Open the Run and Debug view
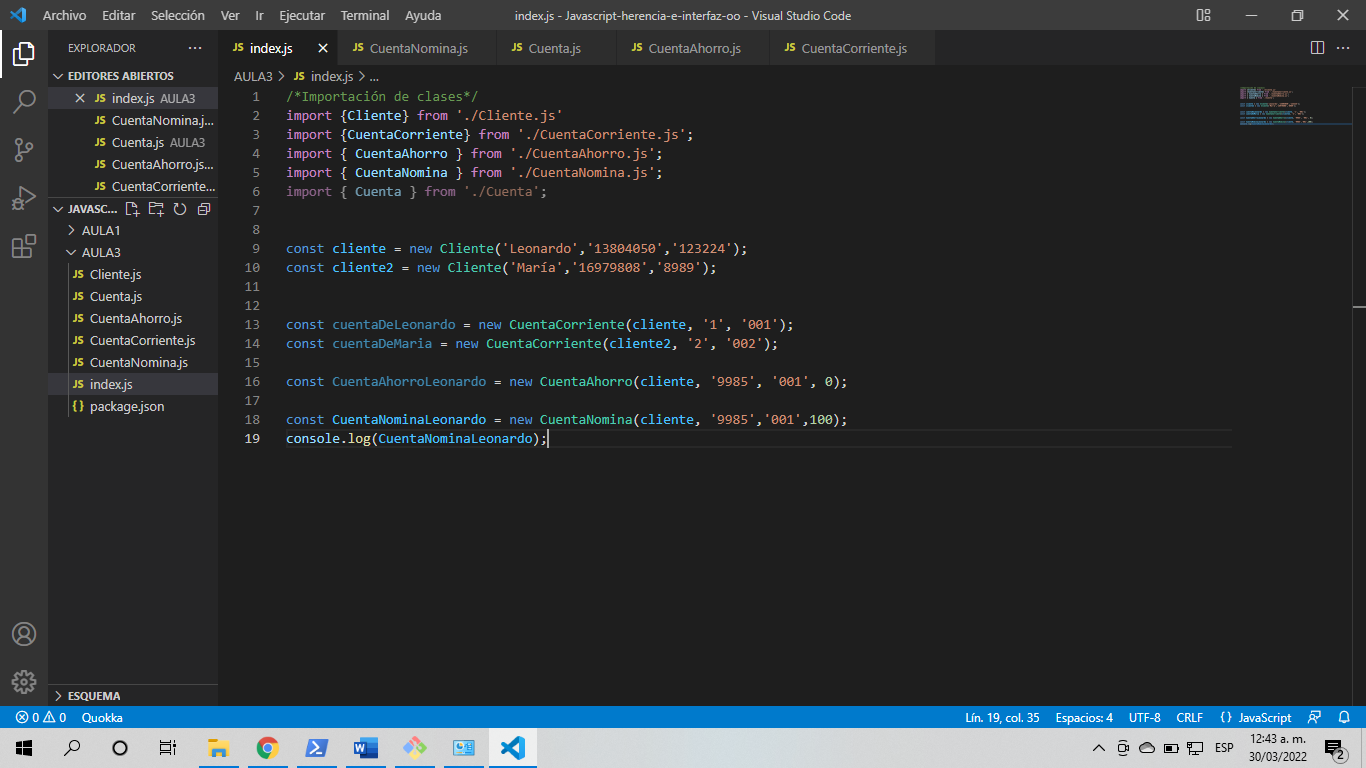1366x768 pixels. [x=24, y=198]
